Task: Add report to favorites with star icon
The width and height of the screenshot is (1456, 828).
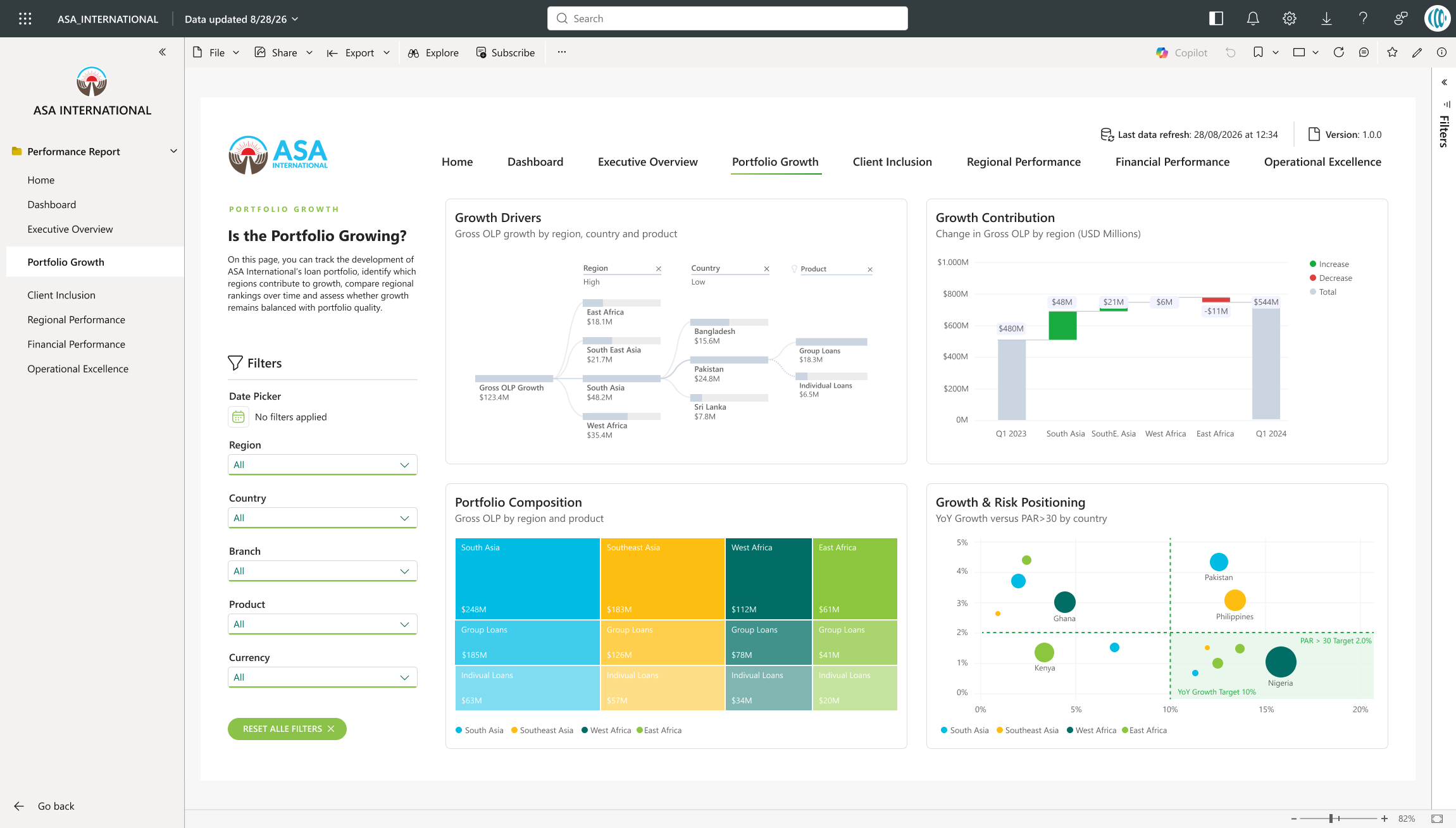Action: click(x=1392, y=53)
